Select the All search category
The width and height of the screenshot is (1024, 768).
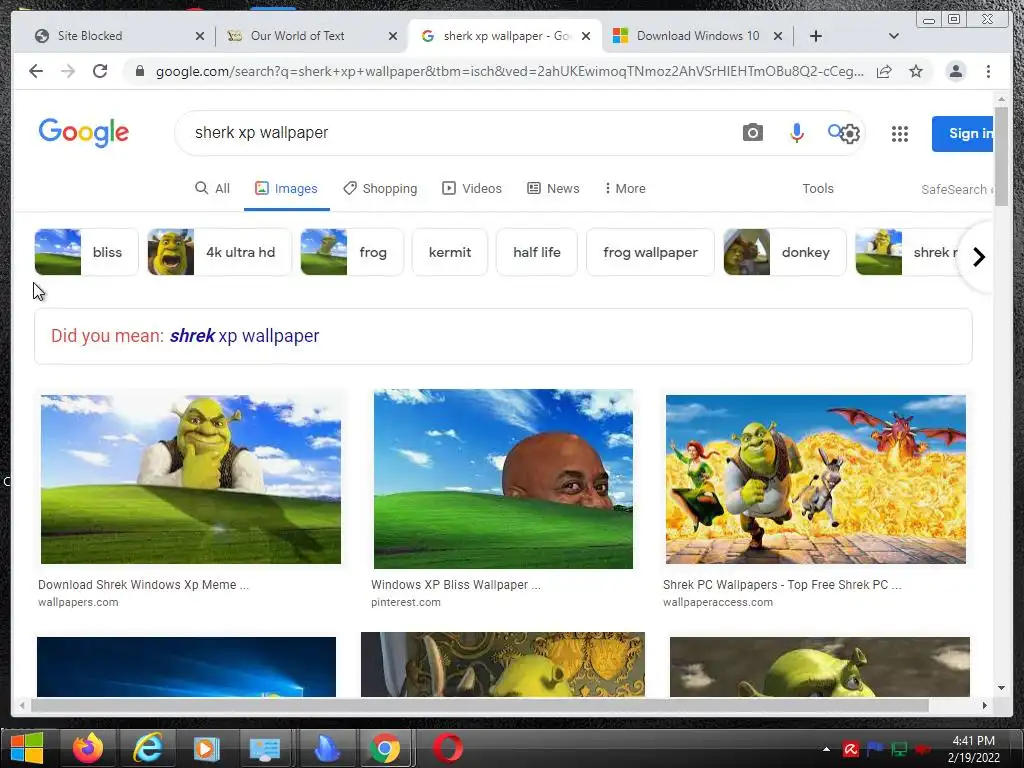[212, 189]
